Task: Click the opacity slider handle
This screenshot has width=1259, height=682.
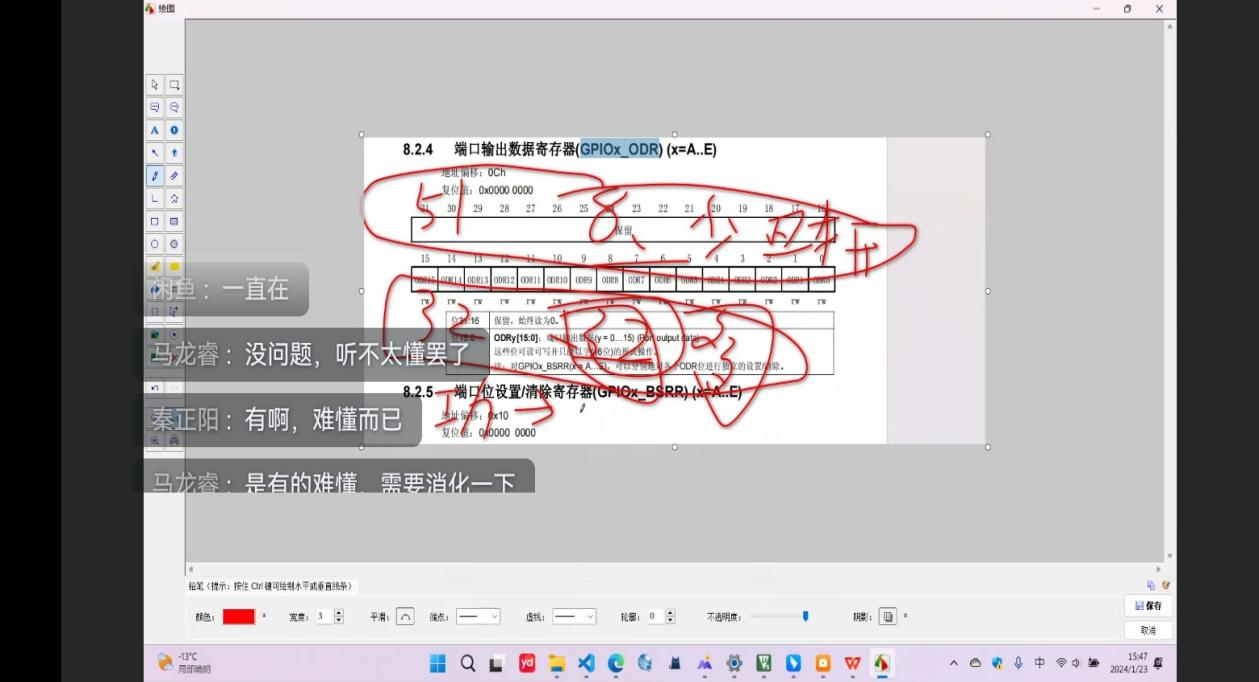Action: [805, 617]
